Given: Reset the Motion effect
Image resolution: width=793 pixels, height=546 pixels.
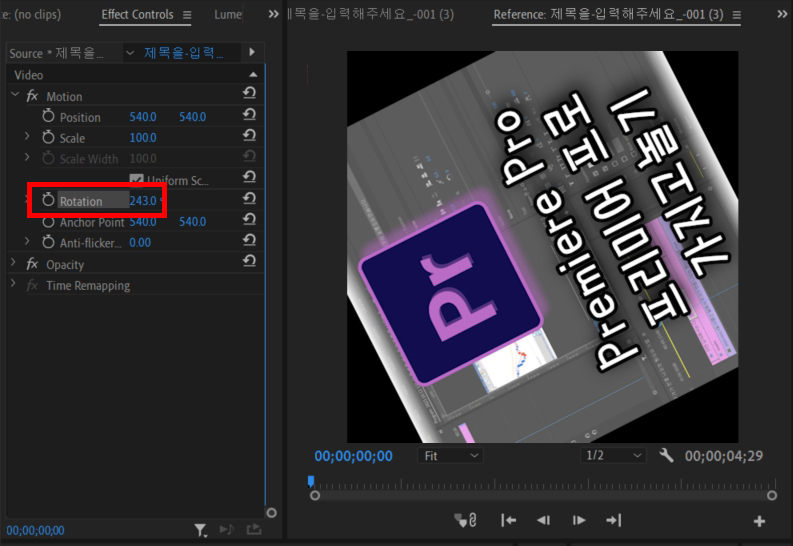Looking at the screenshot, I should pyautogui.click(x=249, y=93).
